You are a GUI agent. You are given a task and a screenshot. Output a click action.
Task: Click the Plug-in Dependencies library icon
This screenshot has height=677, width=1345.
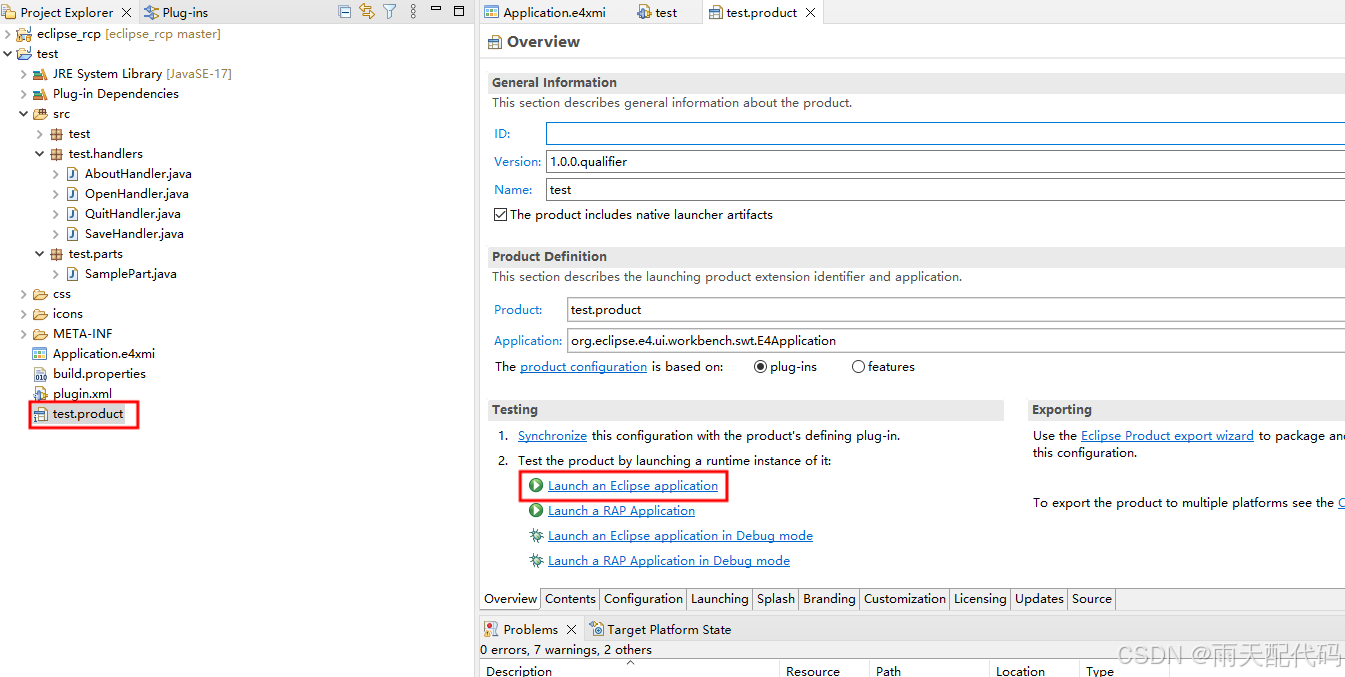(x=40, y=94)
